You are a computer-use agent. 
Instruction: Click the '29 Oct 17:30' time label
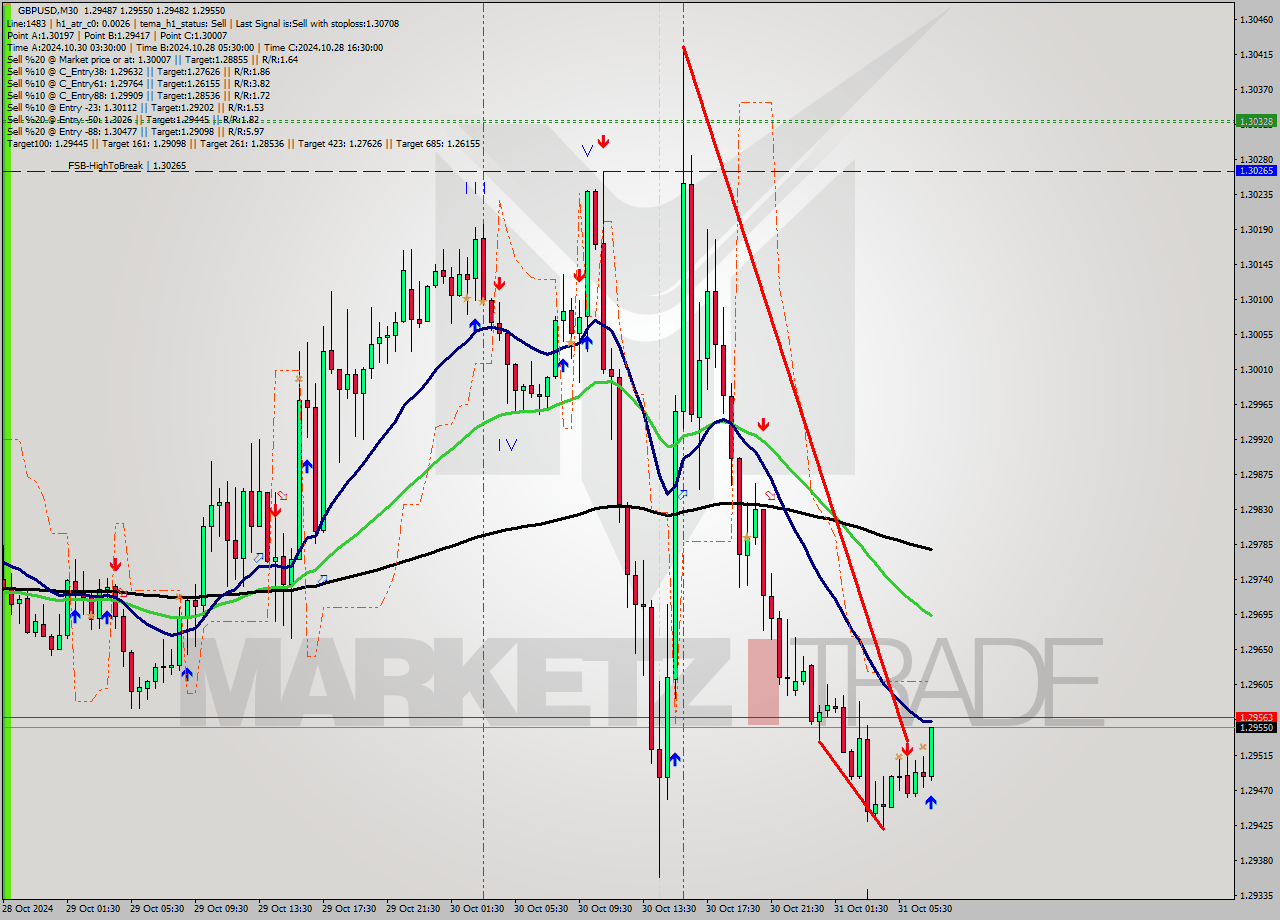(x=349, y=909)
